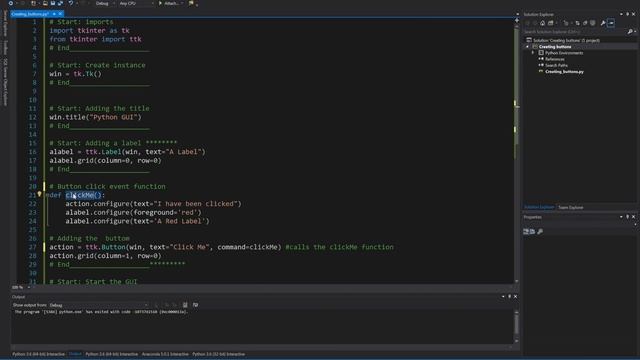Click the Server Explorer side tab
This screenshot has width=640, height=360.
coord(5,23)
